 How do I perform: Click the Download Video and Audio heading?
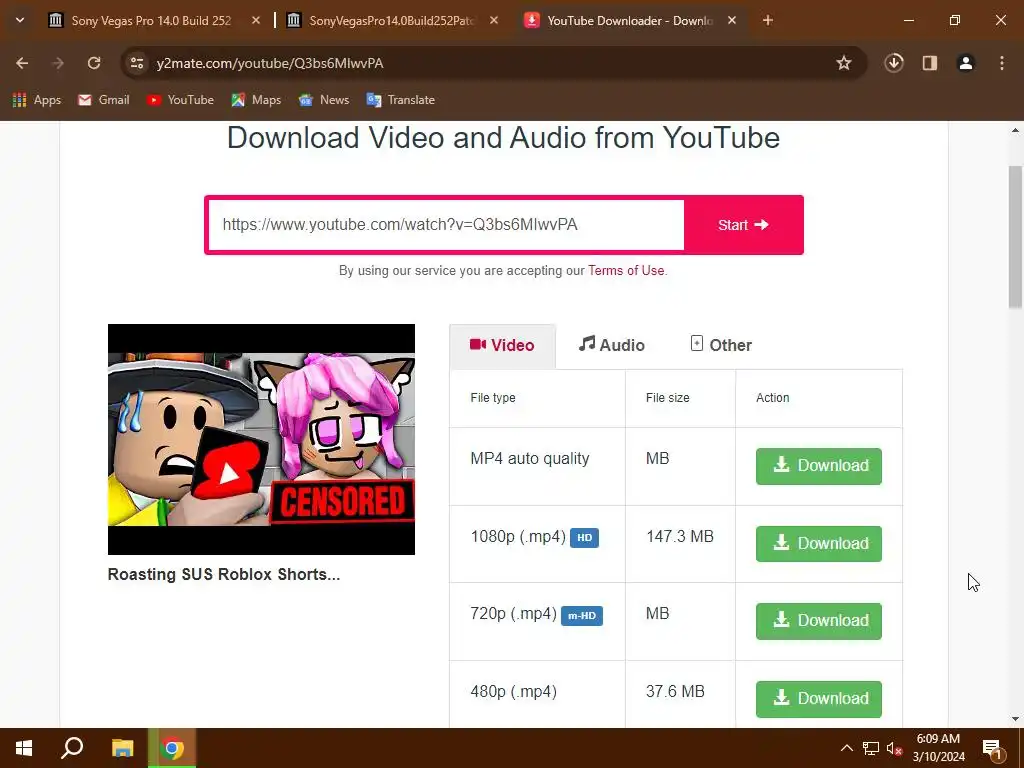tap(504, 138)
